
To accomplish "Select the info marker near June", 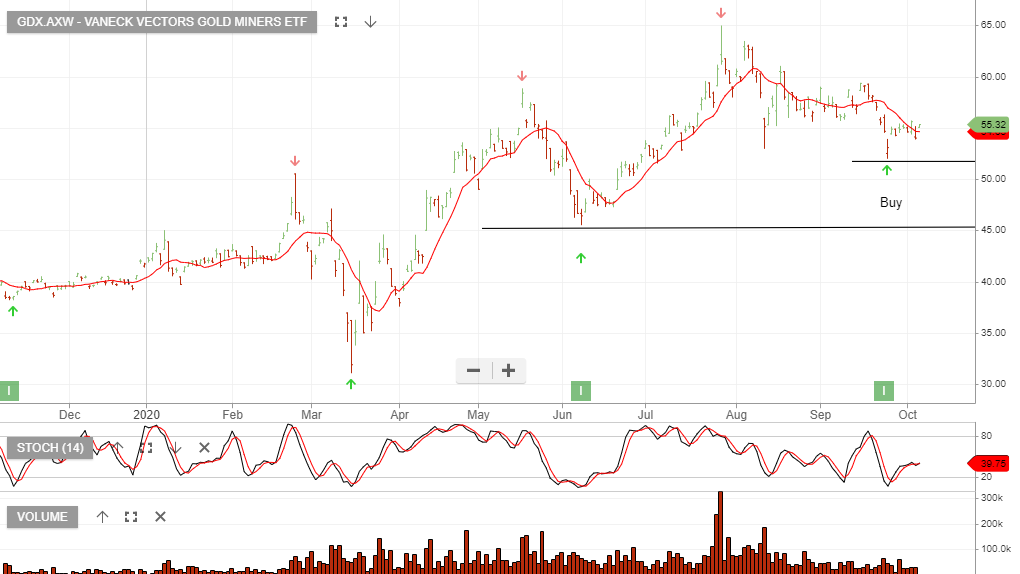I will coord(581,391).
